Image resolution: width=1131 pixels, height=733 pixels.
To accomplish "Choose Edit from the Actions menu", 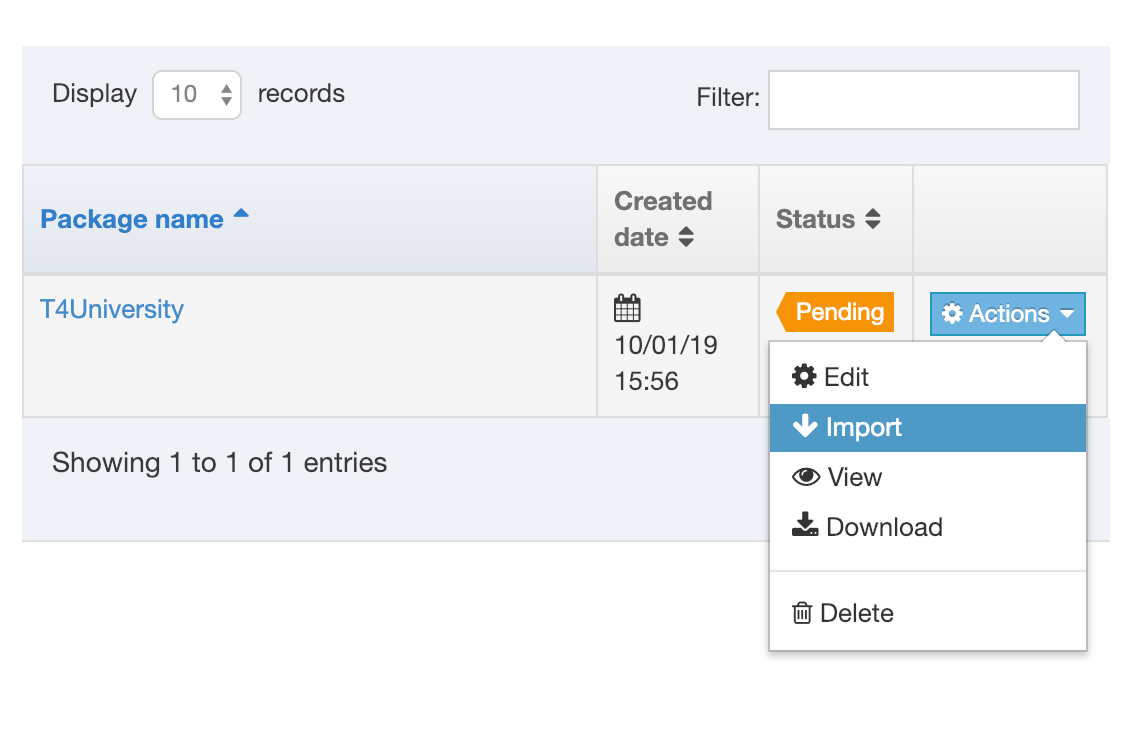I will pos(846,377).
